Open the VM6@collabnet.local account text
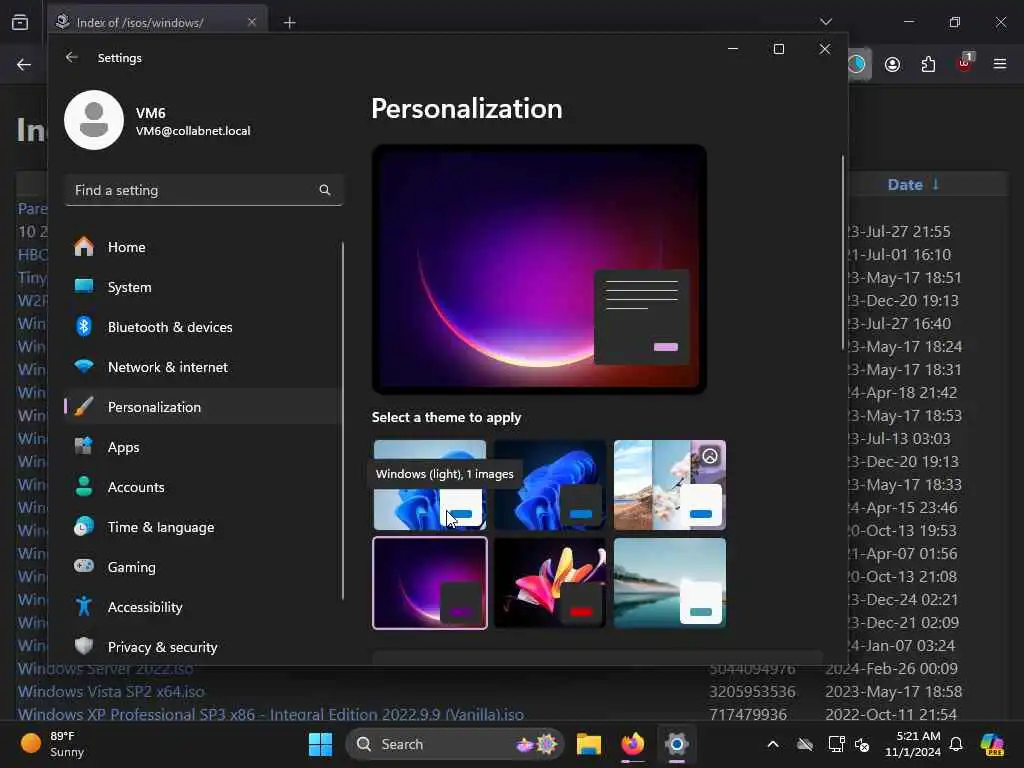 [x=193, y=131]
